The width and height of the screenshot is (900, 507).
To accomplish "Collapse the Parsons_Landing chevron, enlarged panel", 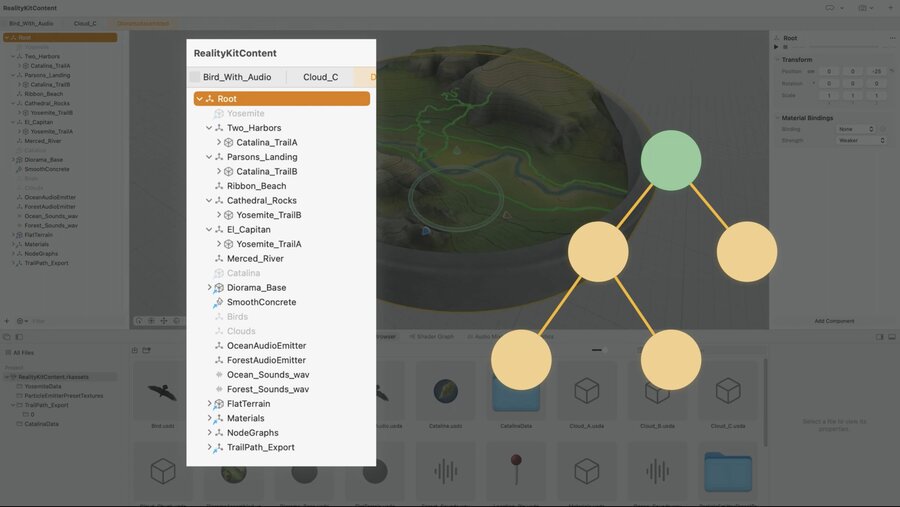I will [209, 157].
